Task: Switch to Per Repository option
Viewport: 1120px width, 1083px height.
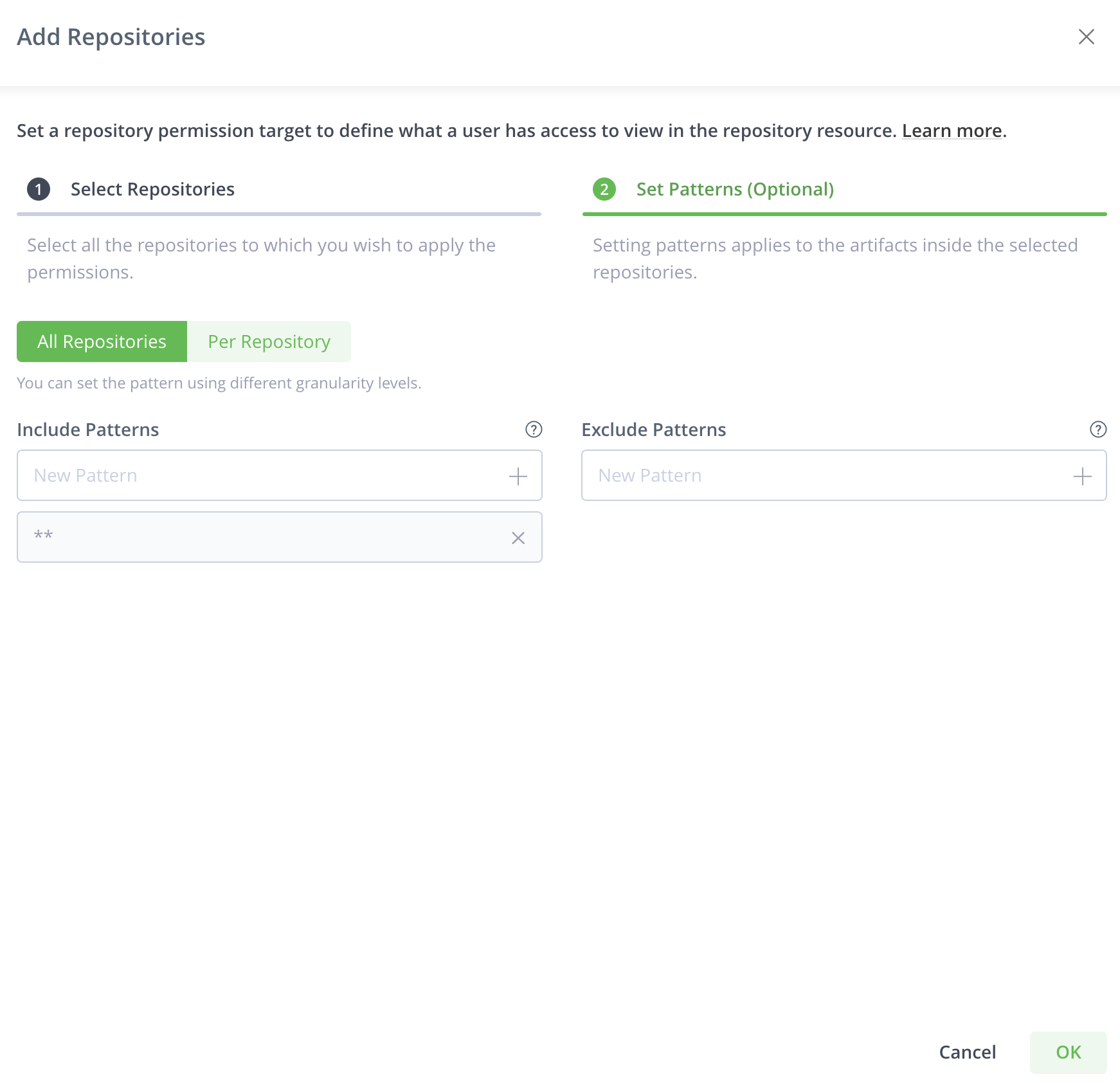Action: click(x=269, y=341)
